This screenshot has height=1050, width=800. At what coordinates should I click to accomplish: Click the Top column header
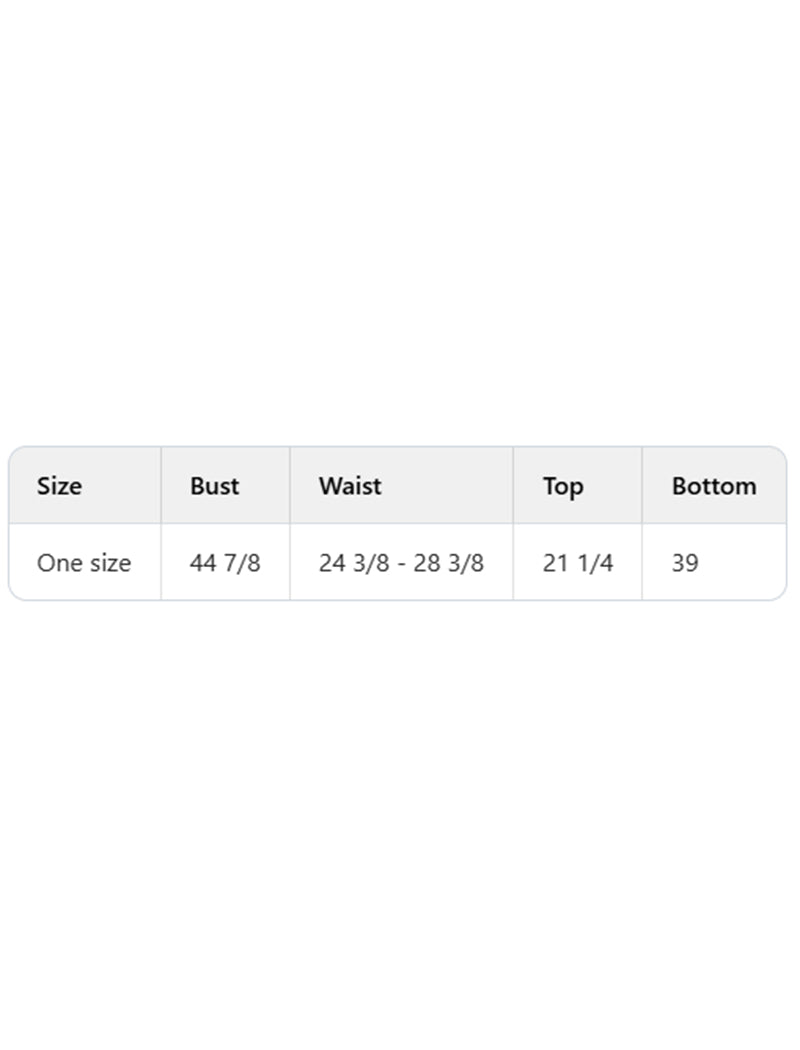point(563,487)
